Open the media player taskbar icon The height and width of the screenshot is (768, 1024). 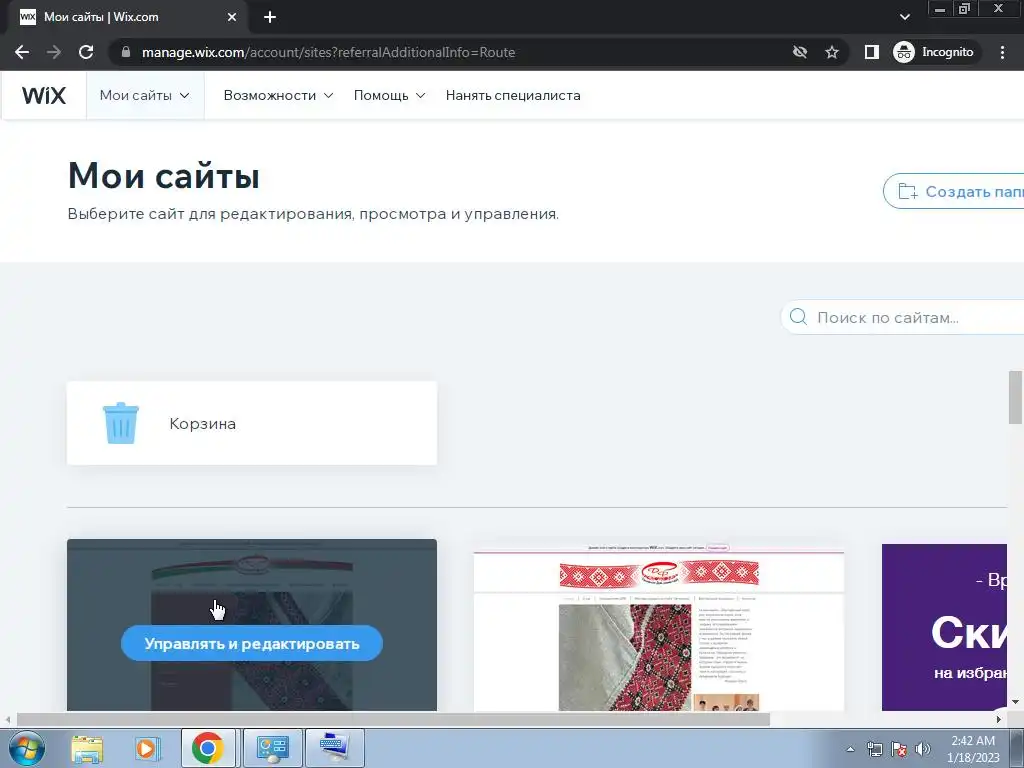coord(147,748)
